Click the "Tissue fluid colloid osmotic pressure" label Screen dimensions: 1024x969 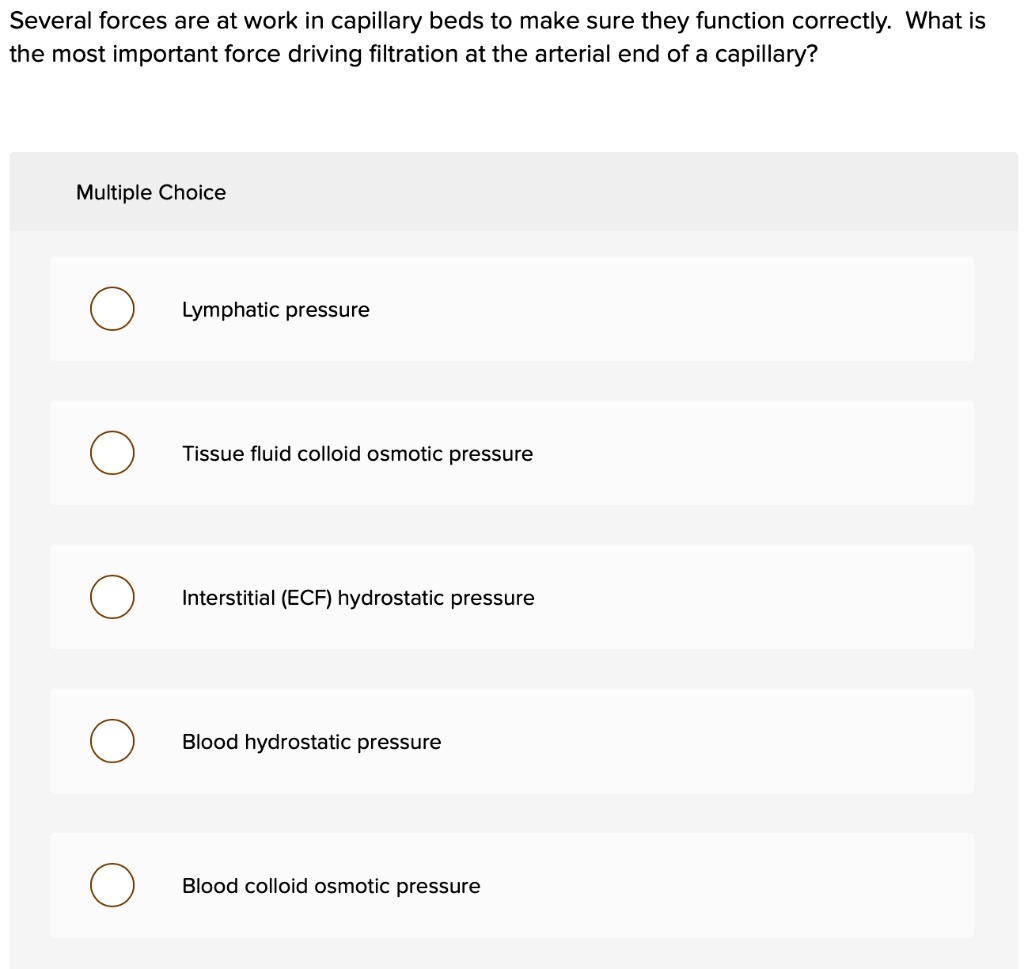[357, 454]
